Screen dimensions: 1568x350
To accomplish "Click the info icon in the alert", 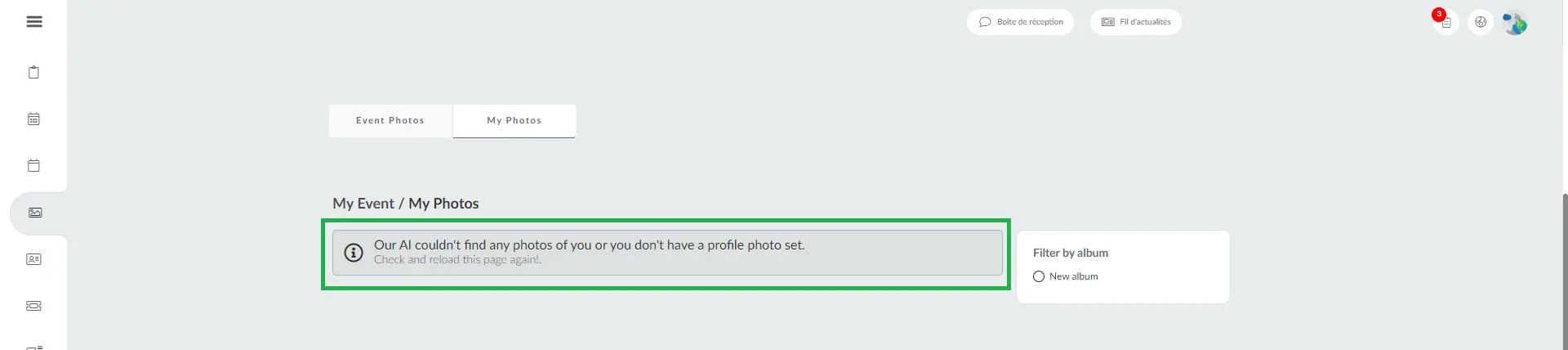I will point(354,253).
